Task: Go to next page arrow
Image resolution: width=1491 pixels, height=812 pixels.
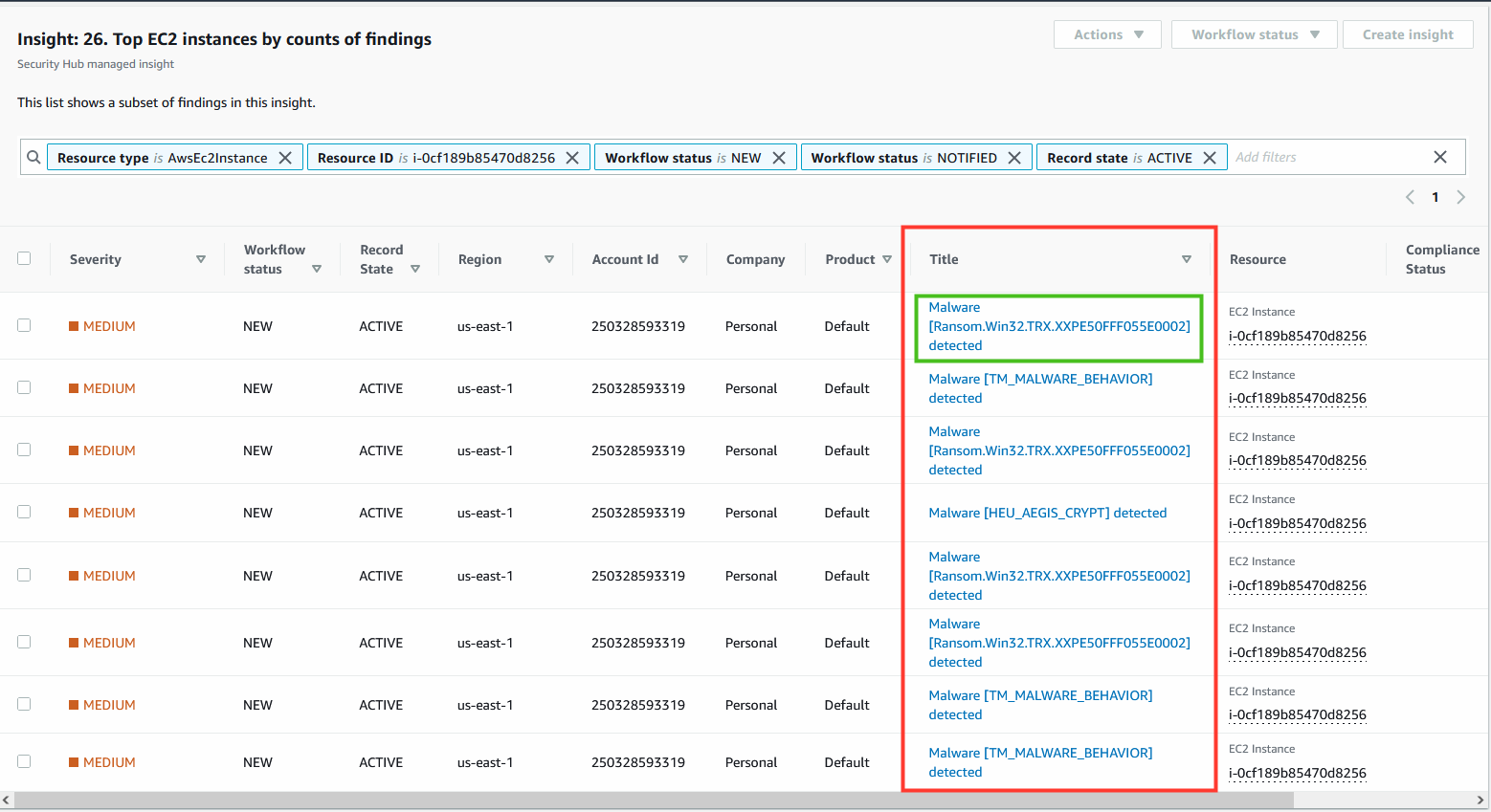Action: (1460, 197)
